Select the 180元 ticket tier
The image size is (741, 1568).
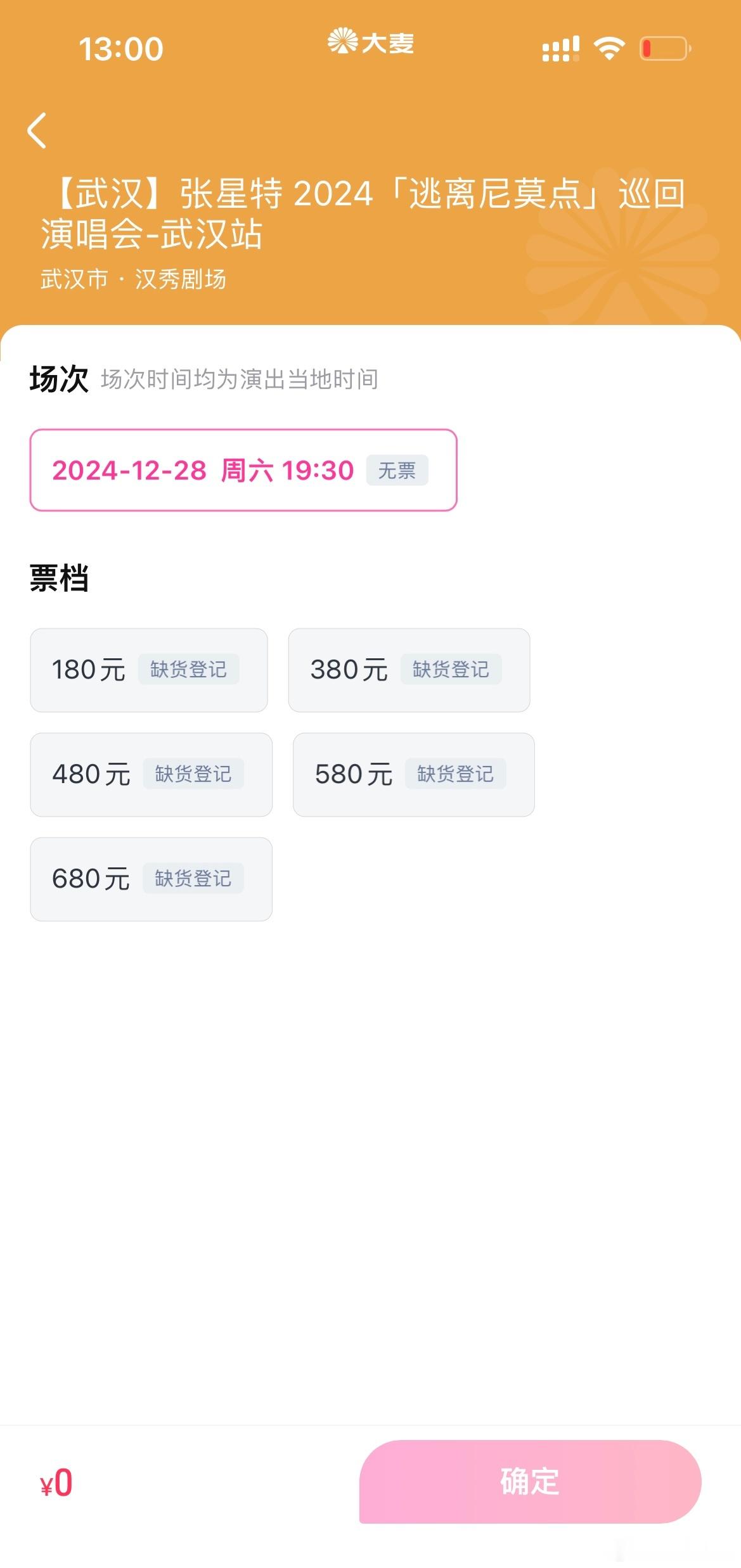[149, 670]
